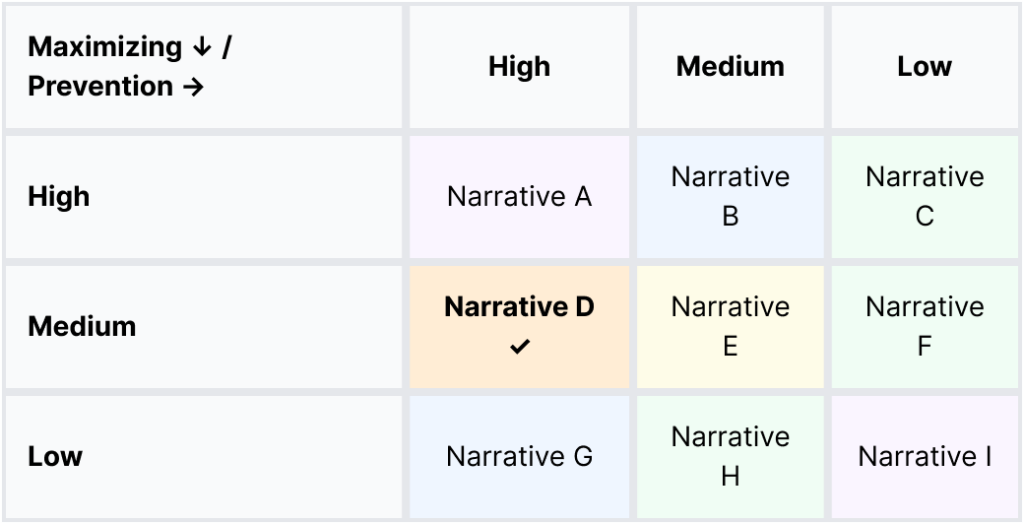Viewport: 1024px width, 524px height.
Task: Click the down arrow after Maximizing
Action: point(201,47)
